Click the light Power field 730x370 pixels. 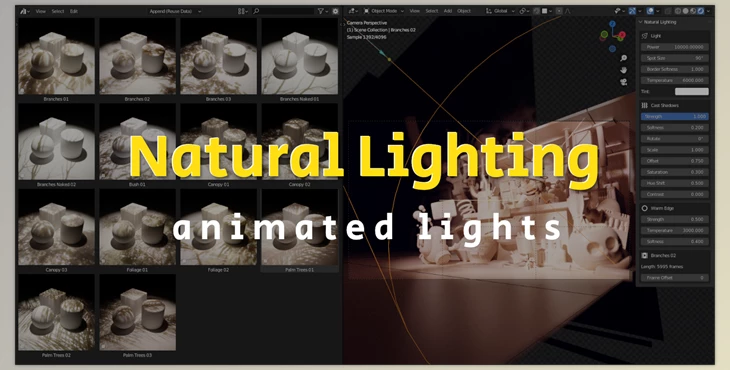[675, 47]
